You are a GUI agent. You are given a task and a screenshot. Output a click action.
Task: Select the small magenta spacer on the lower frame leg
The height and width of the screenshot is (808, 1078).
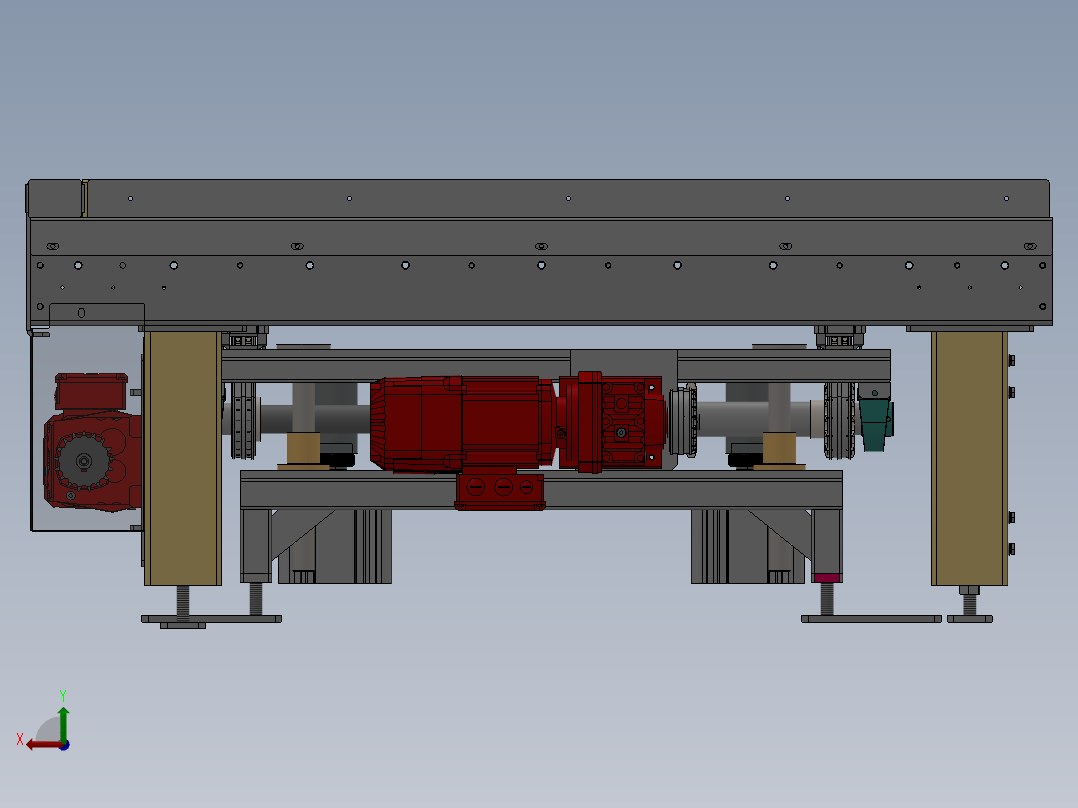(x=826, y=578)
